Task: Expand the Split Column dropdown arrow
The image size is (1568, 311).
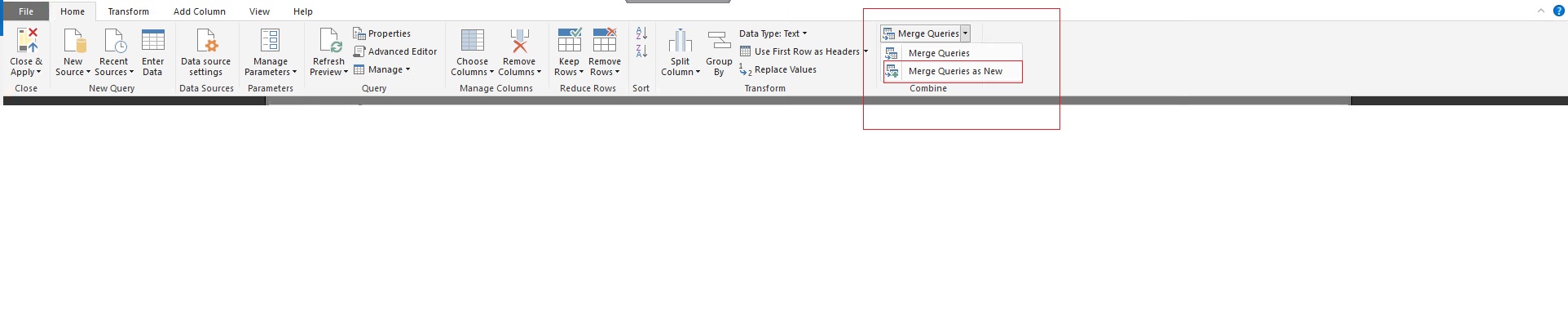Action: 698,73
